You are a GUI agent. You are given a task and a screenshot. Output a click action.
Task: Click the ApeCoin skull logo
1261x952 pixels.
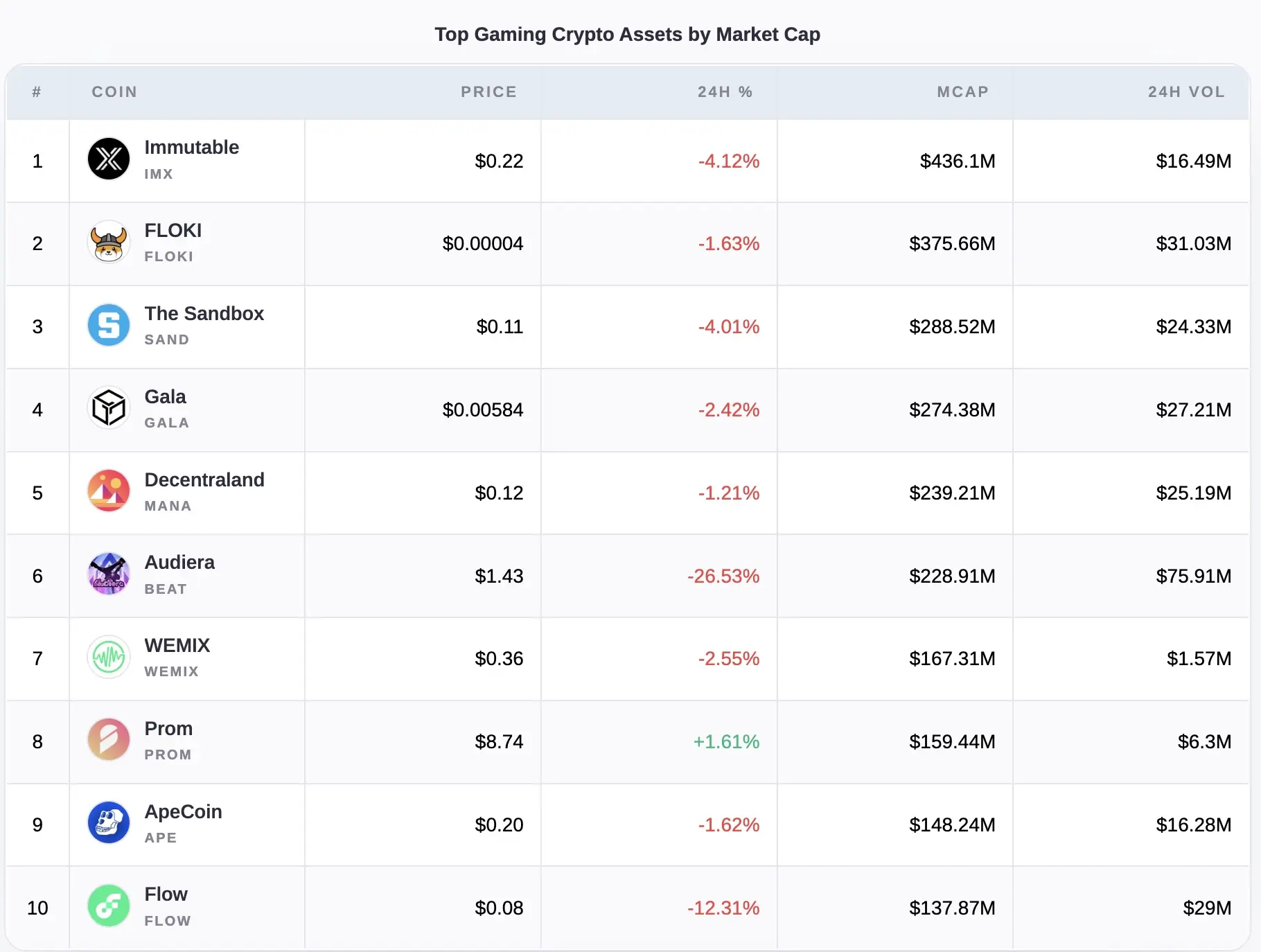[x=109, y=822]
